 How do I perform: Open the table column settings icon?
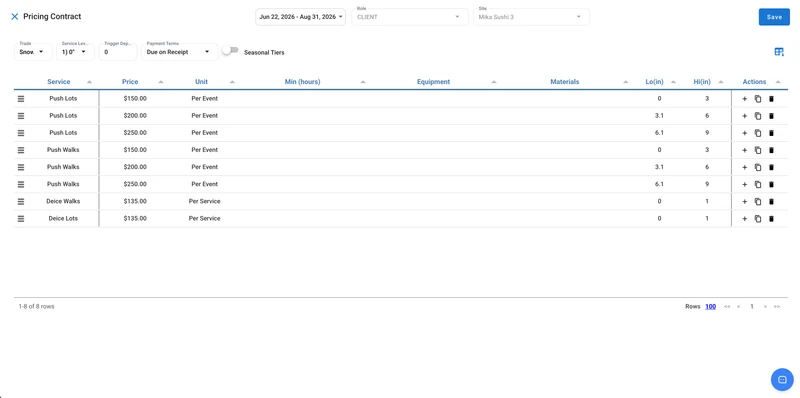tap(779, 52)
